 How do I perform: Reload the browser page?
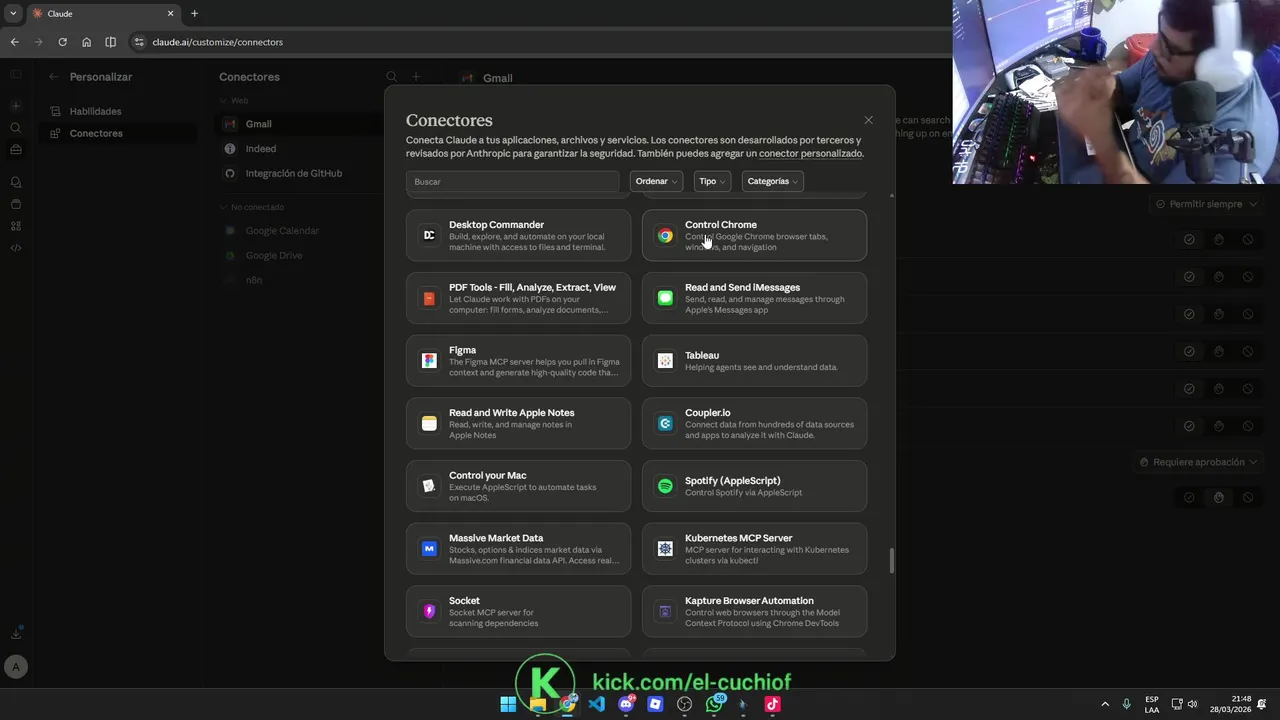[62, 42]
